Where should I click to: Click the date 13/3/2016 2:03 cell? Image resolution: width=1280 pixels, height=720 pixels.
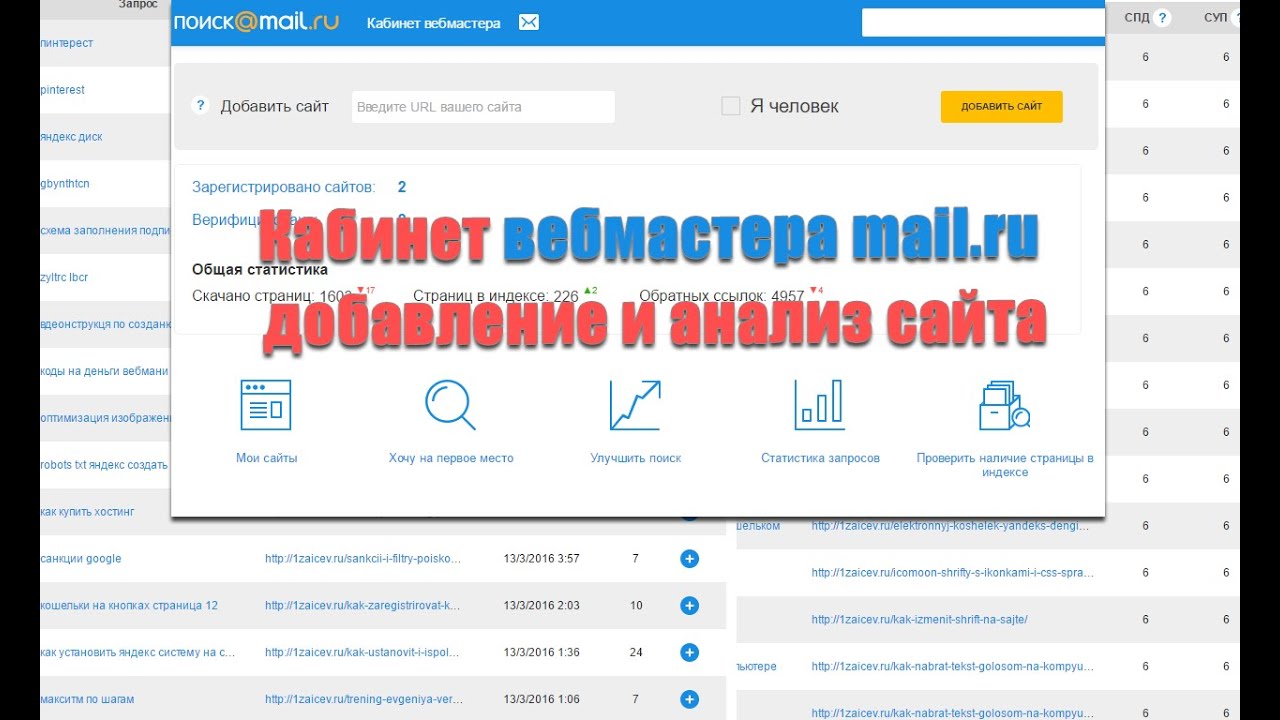541,605
